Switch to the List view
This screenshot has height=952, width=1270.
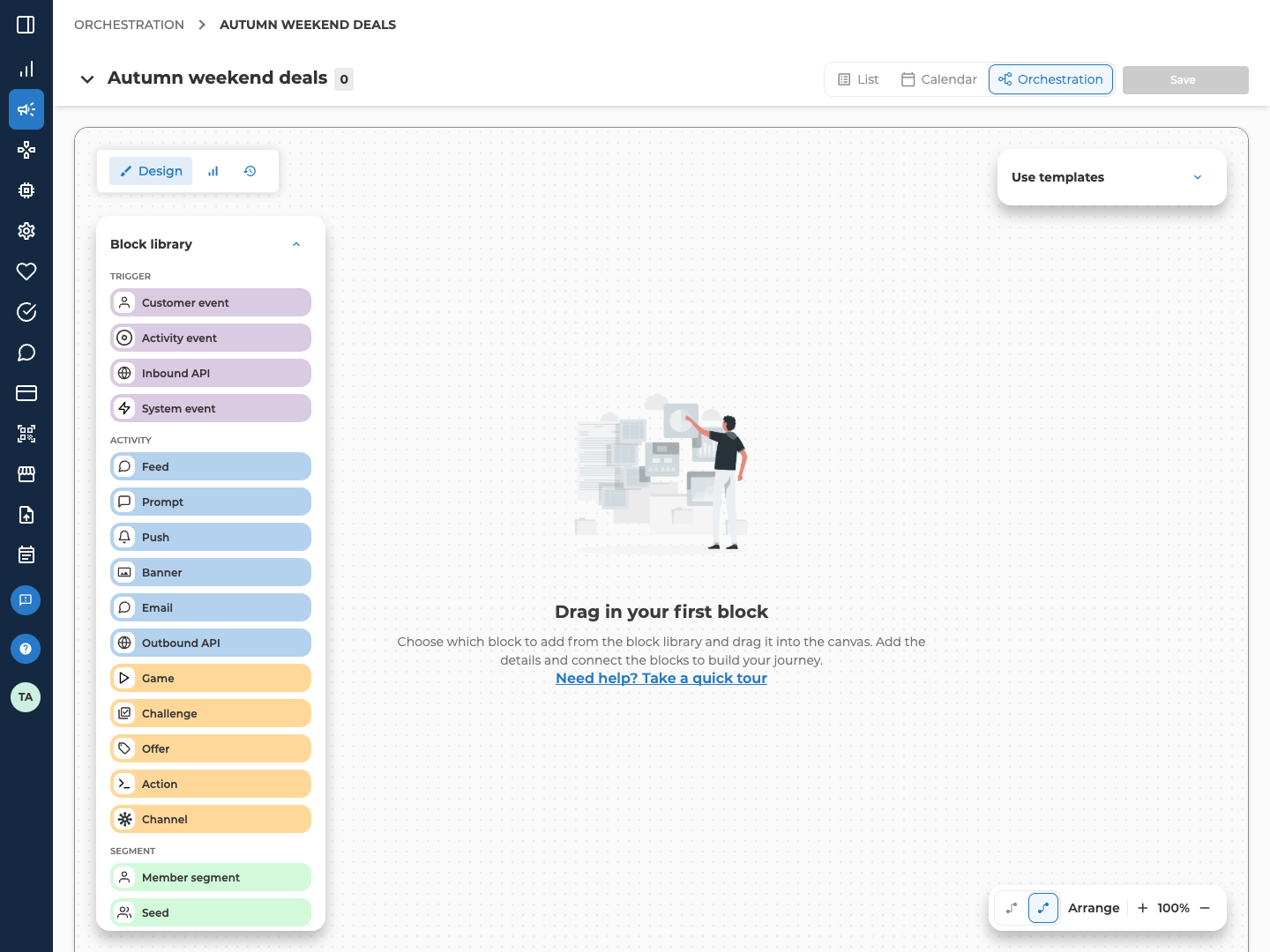[858, 79]
